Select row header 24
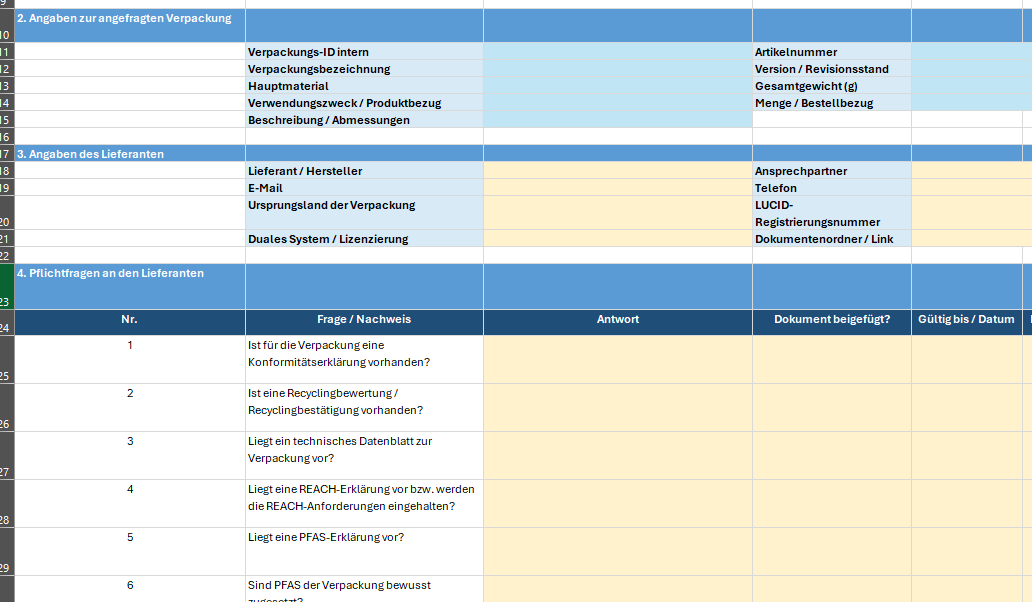Viewport: 1032px width, 602px height. 7,322
